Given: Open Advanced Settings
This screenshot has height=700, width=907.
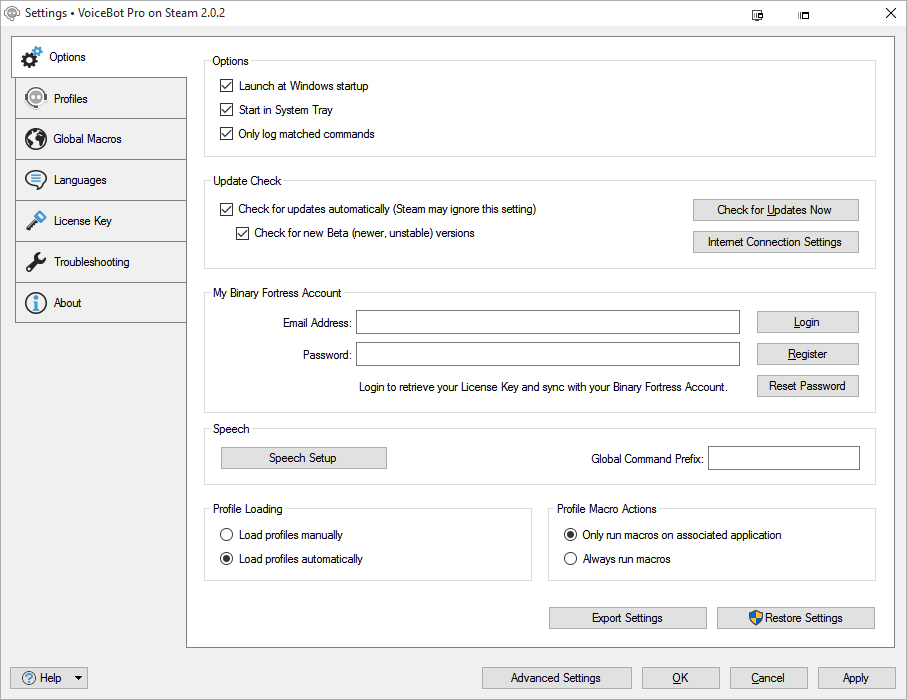Looking at the screenshot, I should point(556,678).
